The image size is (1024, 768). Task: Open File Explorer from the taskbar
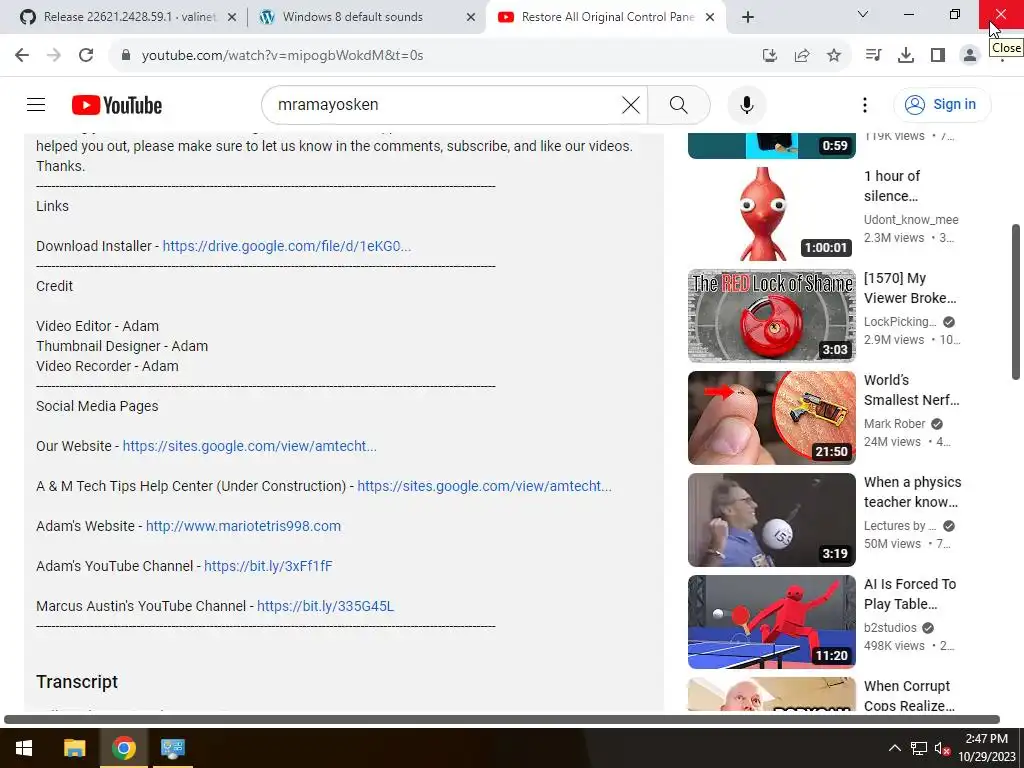pyautogui.click(x=74, y=748)
